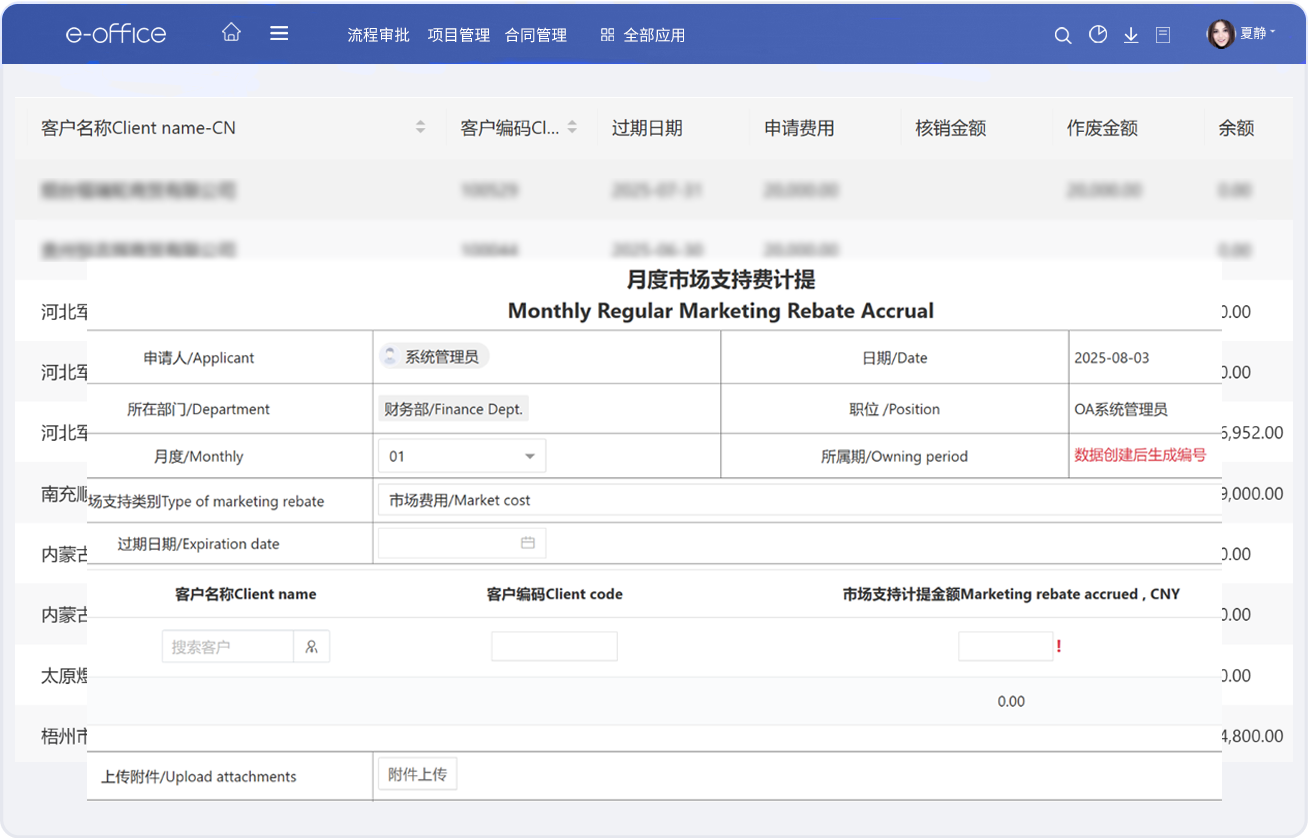Click the 搜索客户 search input field
This screenshot has height=838, width=1308.
point(228,647)
